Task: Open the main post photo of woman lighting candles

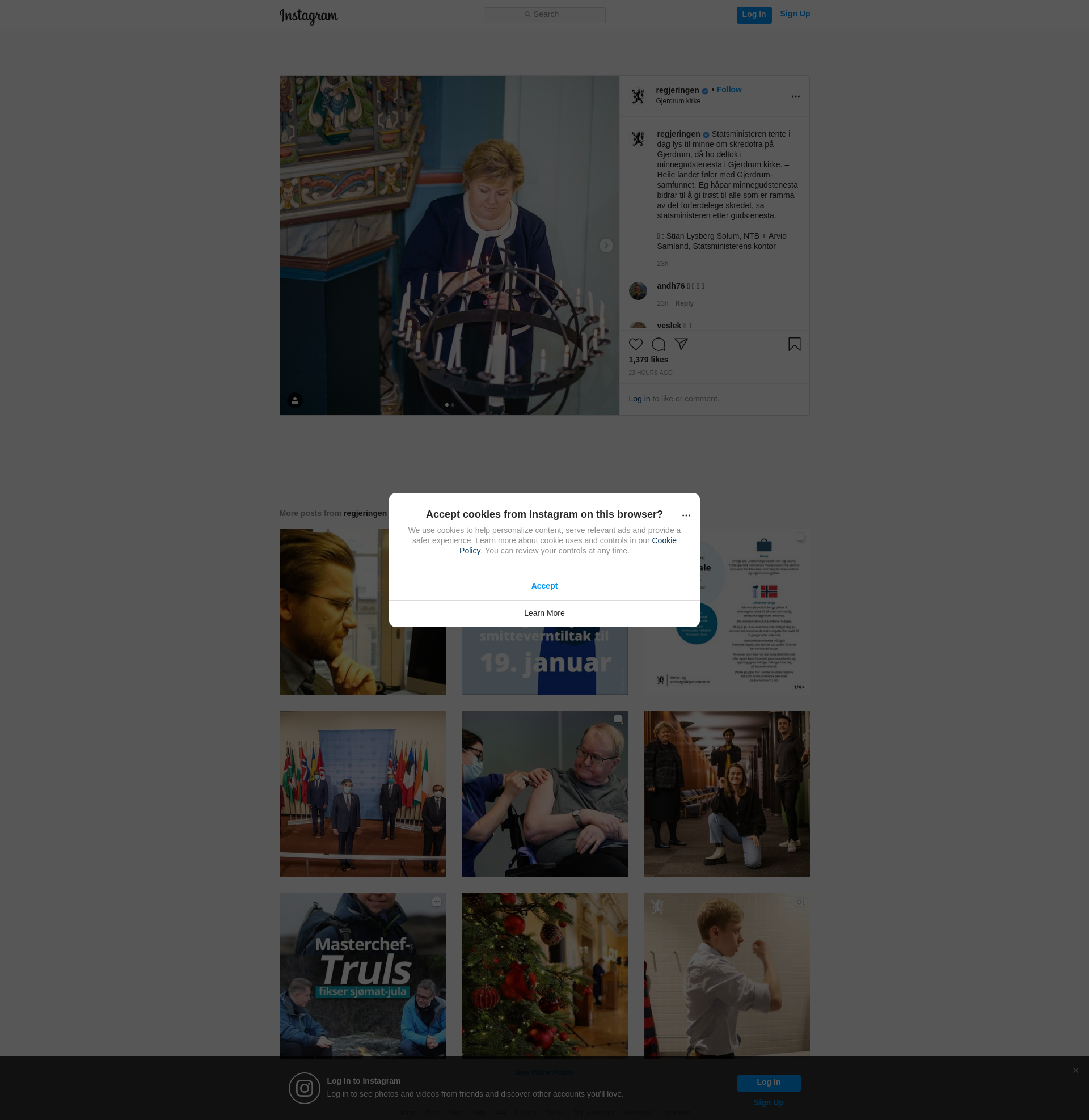Action: click(x=449, y=246)
